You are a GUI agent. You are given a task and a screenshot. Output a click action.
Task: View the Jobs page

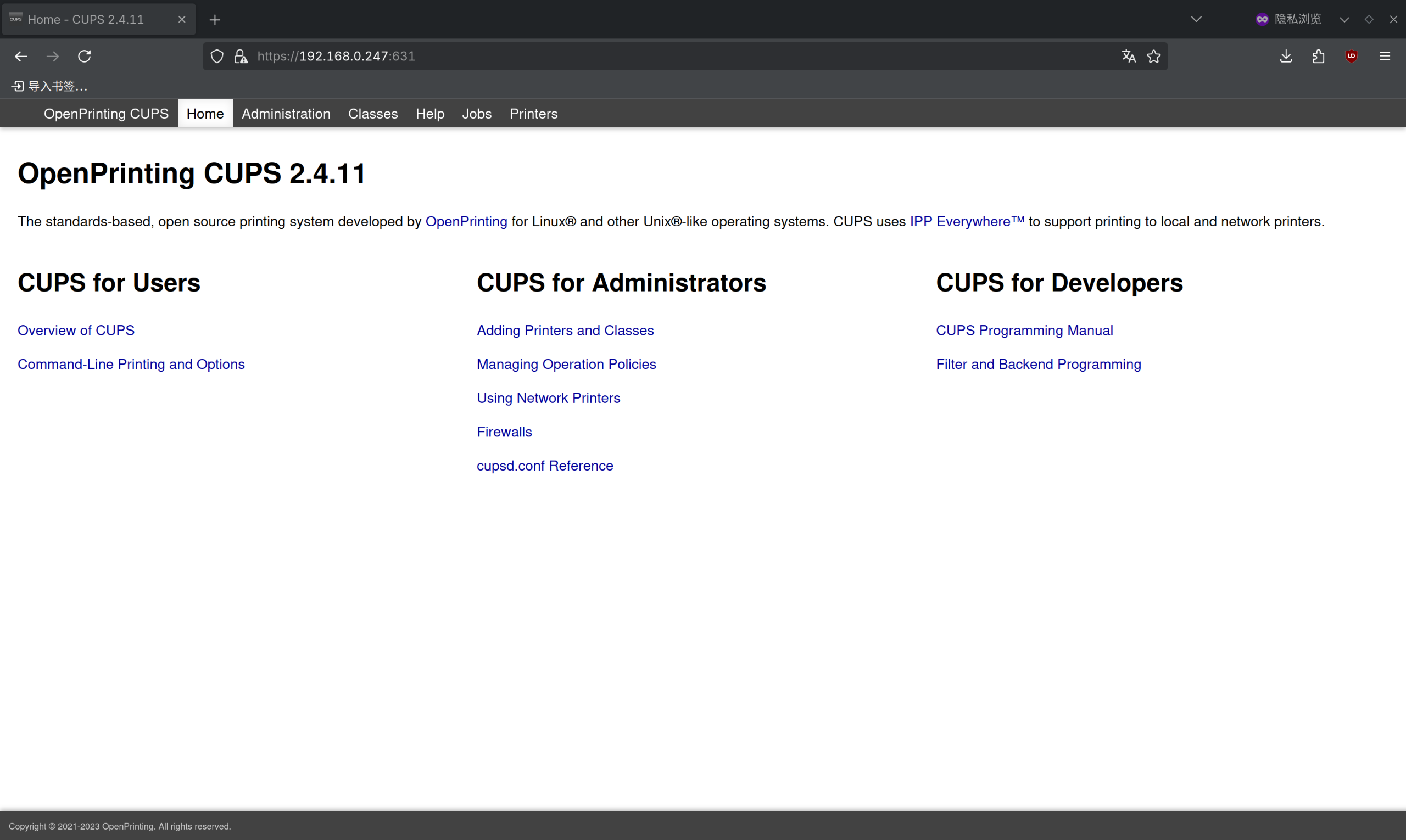pyautogui.click(x=477, y=114)
